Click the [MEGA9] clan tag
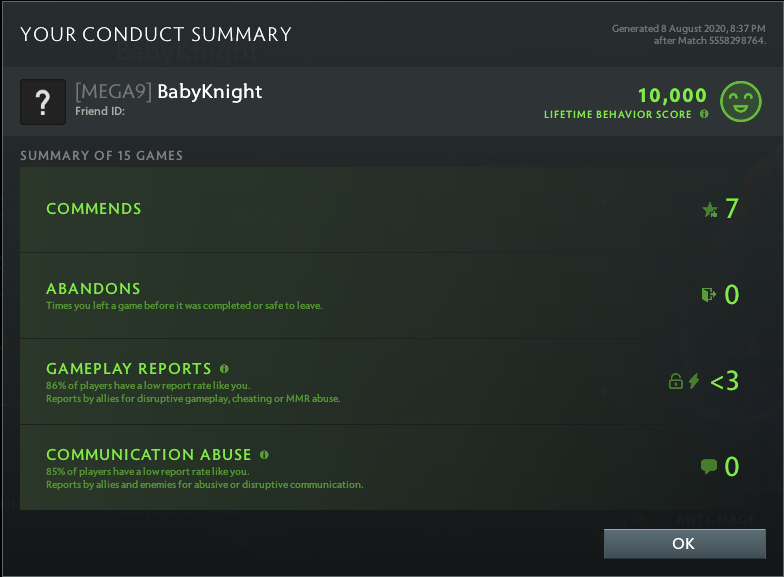Viewport: 784px width, 577px height. [x=114, y=92]
